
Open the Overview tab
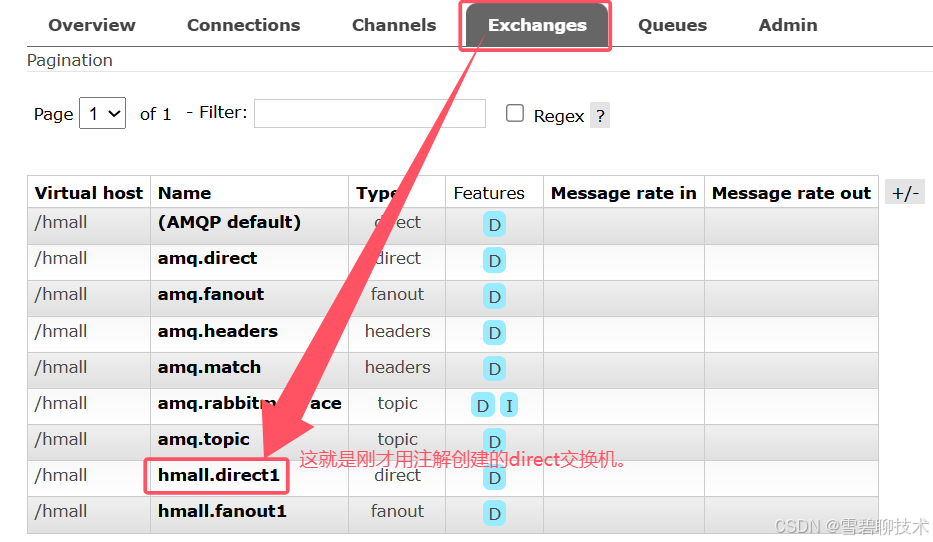pyautogui.click(x=92, y=25)
